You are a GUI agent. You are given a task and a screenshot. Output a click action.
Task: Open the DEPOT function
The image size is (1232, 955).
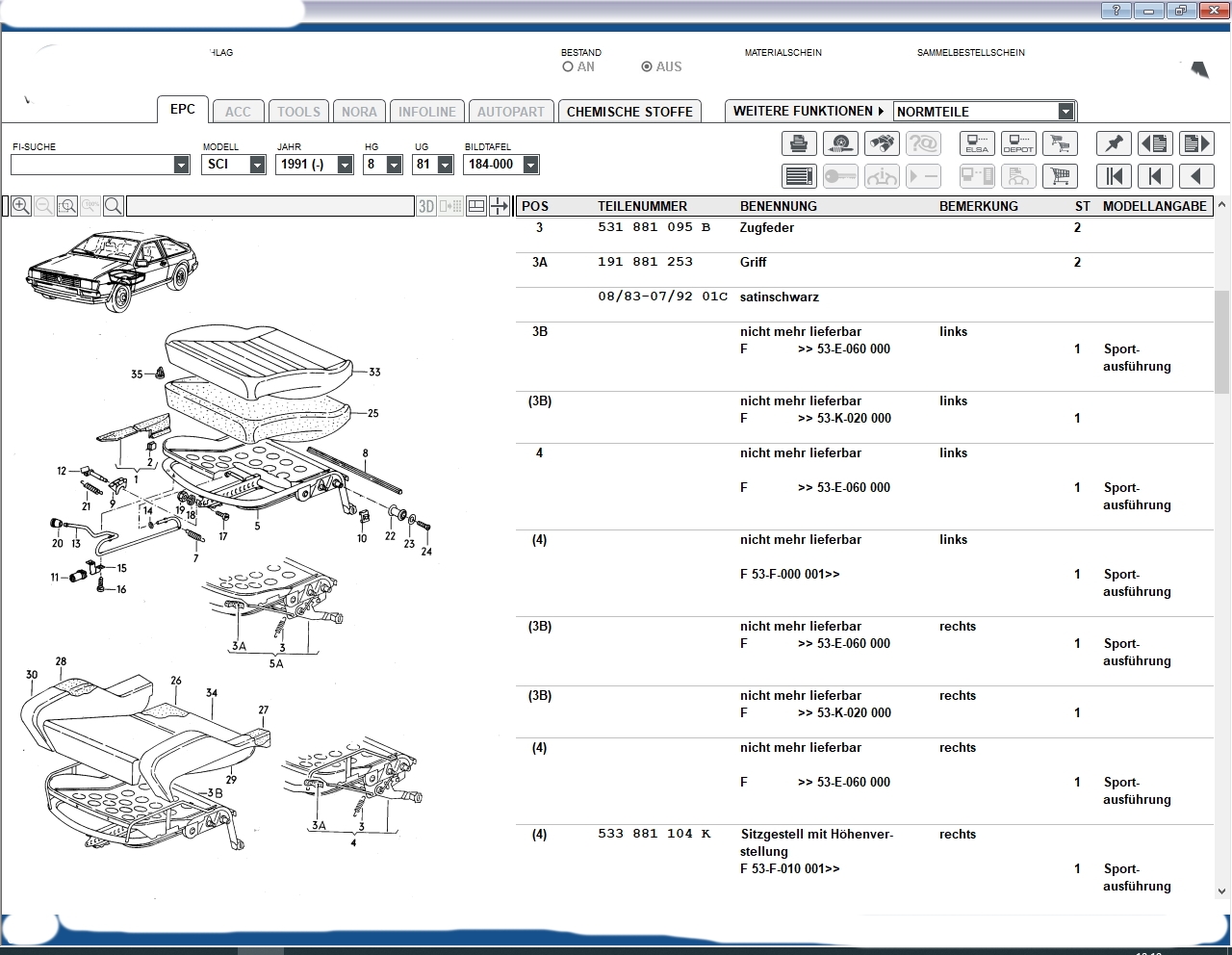(1018, 144)
